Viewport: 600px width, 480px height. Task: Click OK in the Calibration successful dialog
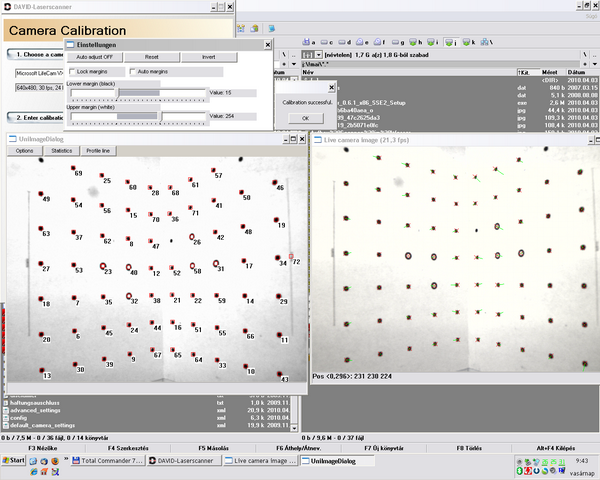point(305,118)
